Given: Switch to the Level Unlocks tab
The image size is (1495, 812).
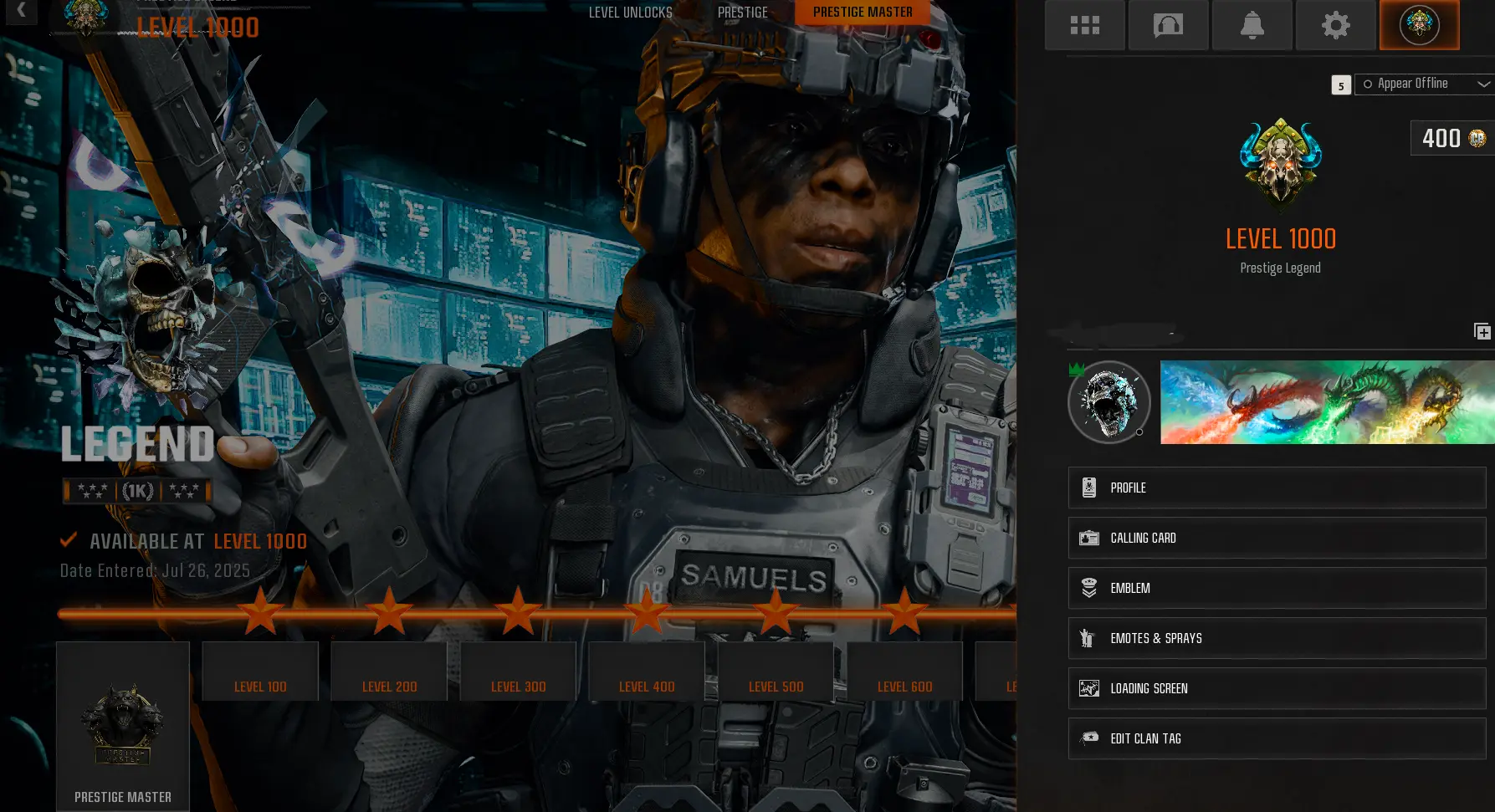Looking at the screenshot, I should pos(630,13).
